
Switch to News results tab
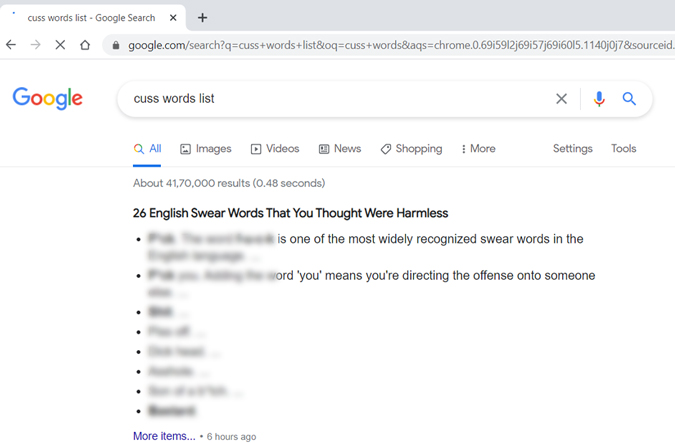(340, 149)
